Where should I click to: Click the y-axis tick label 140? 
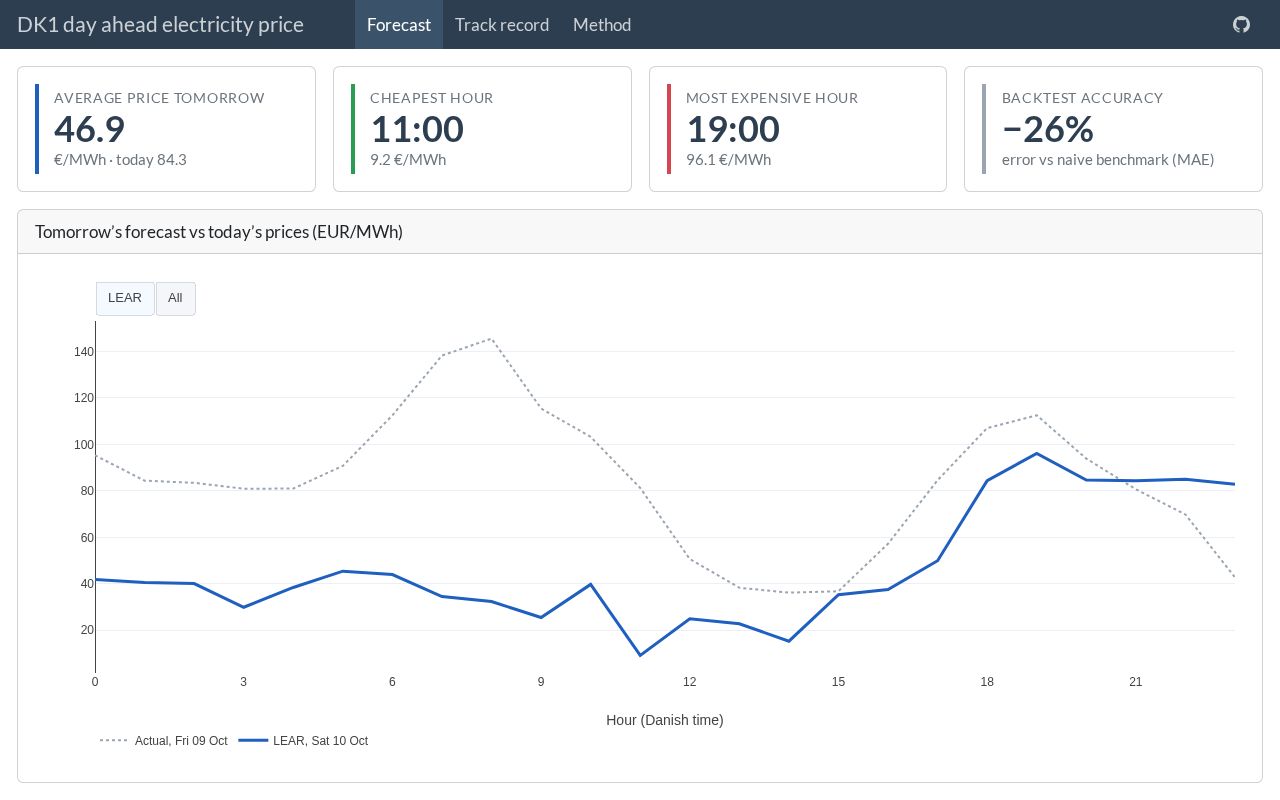coord(83,352)
